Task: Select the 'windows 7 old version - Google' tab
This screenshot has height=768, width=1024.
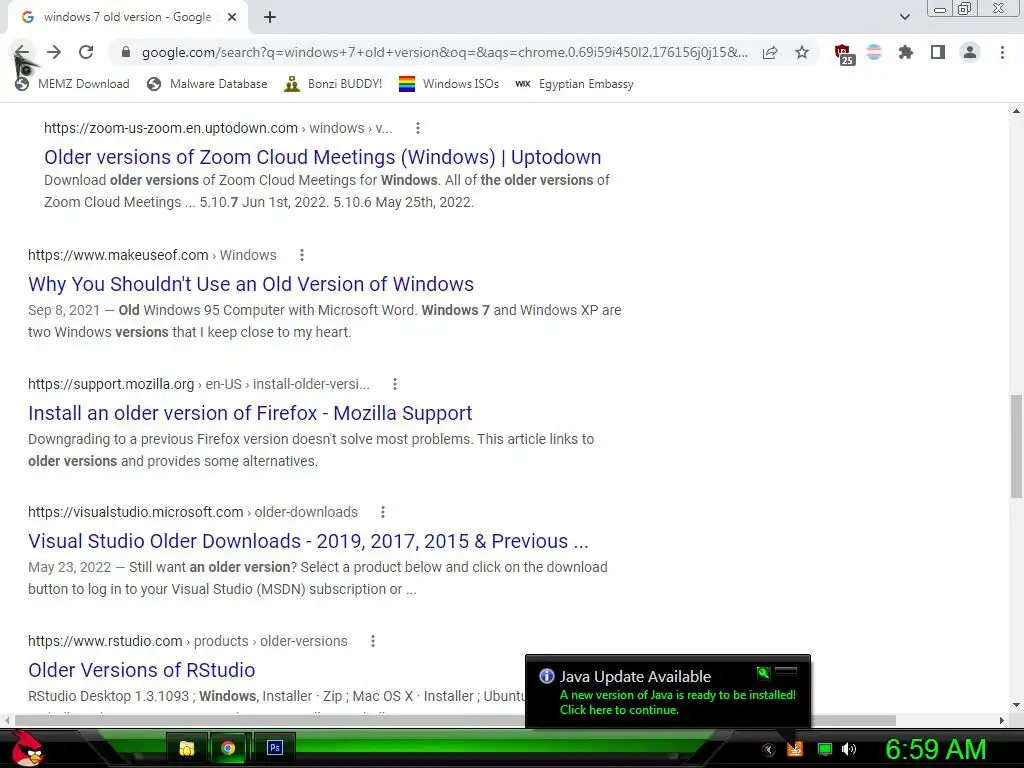Action: (x=127, y=17)
